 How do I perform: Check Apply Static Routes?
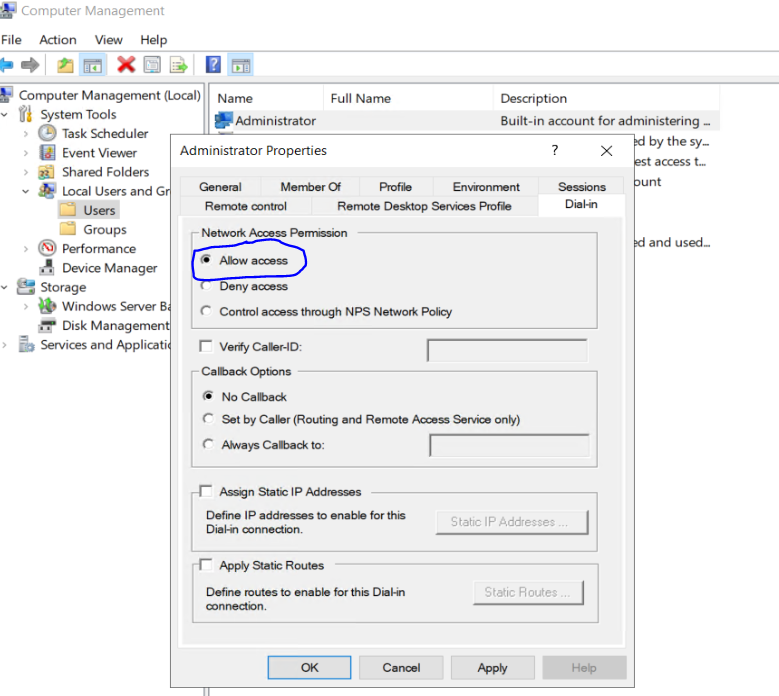tap(206, 564)
